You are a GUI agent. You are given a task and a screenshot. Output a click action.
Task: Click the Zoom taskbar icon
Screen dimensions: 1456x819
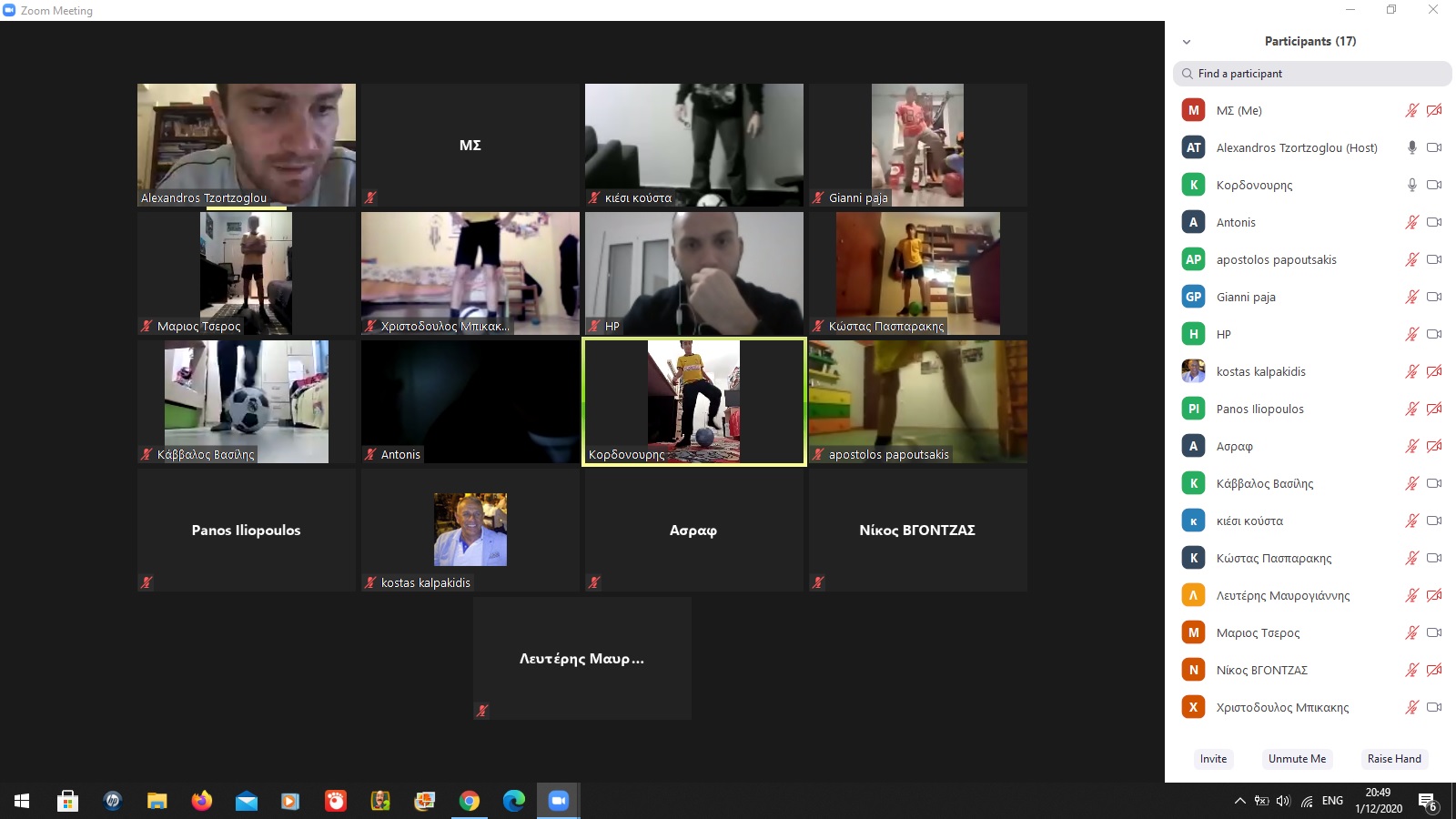(559, 801)
